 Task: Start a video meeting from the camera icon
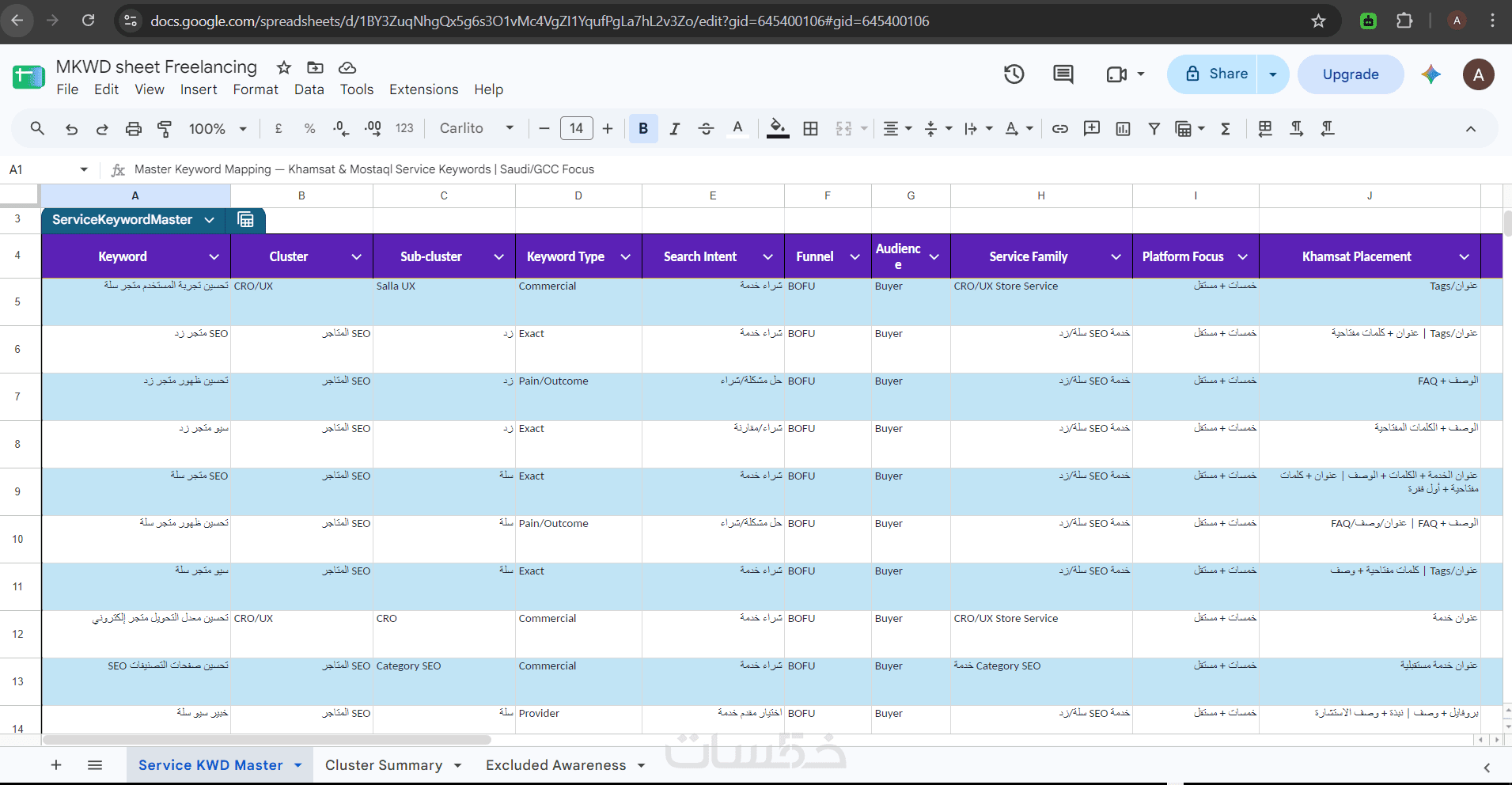tap(1116, 74)
